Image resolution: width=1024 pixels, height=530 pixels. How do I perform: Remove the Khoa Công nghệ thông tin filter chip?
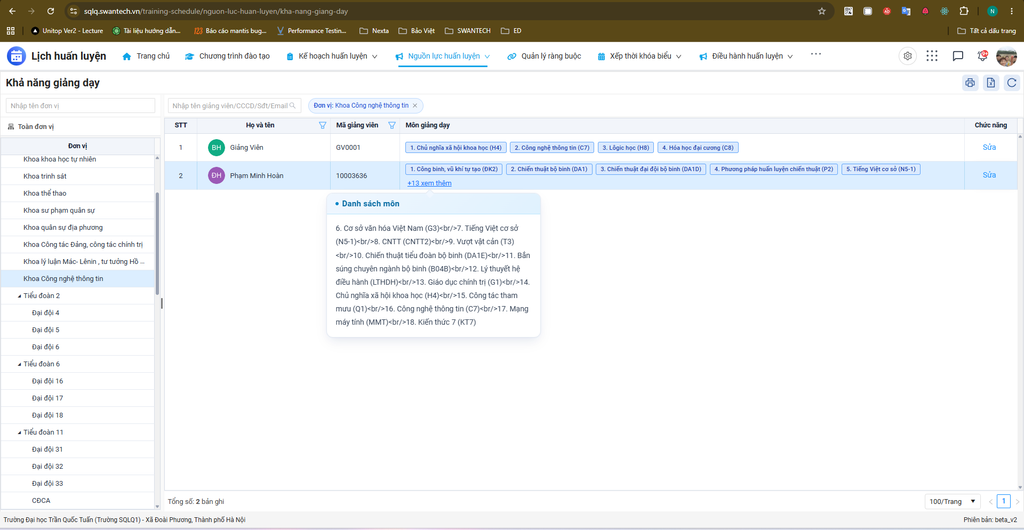tap(415, 106)
